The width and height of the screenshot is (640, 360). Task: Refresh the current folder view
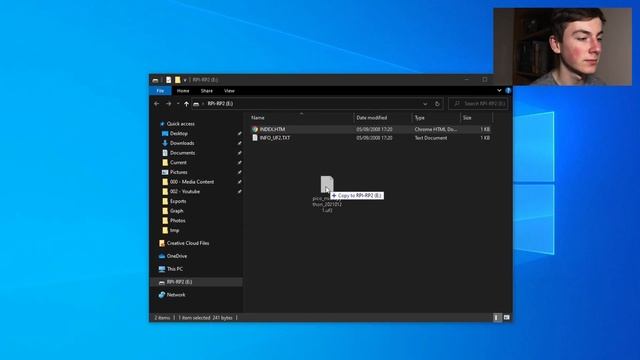(437, 104)
